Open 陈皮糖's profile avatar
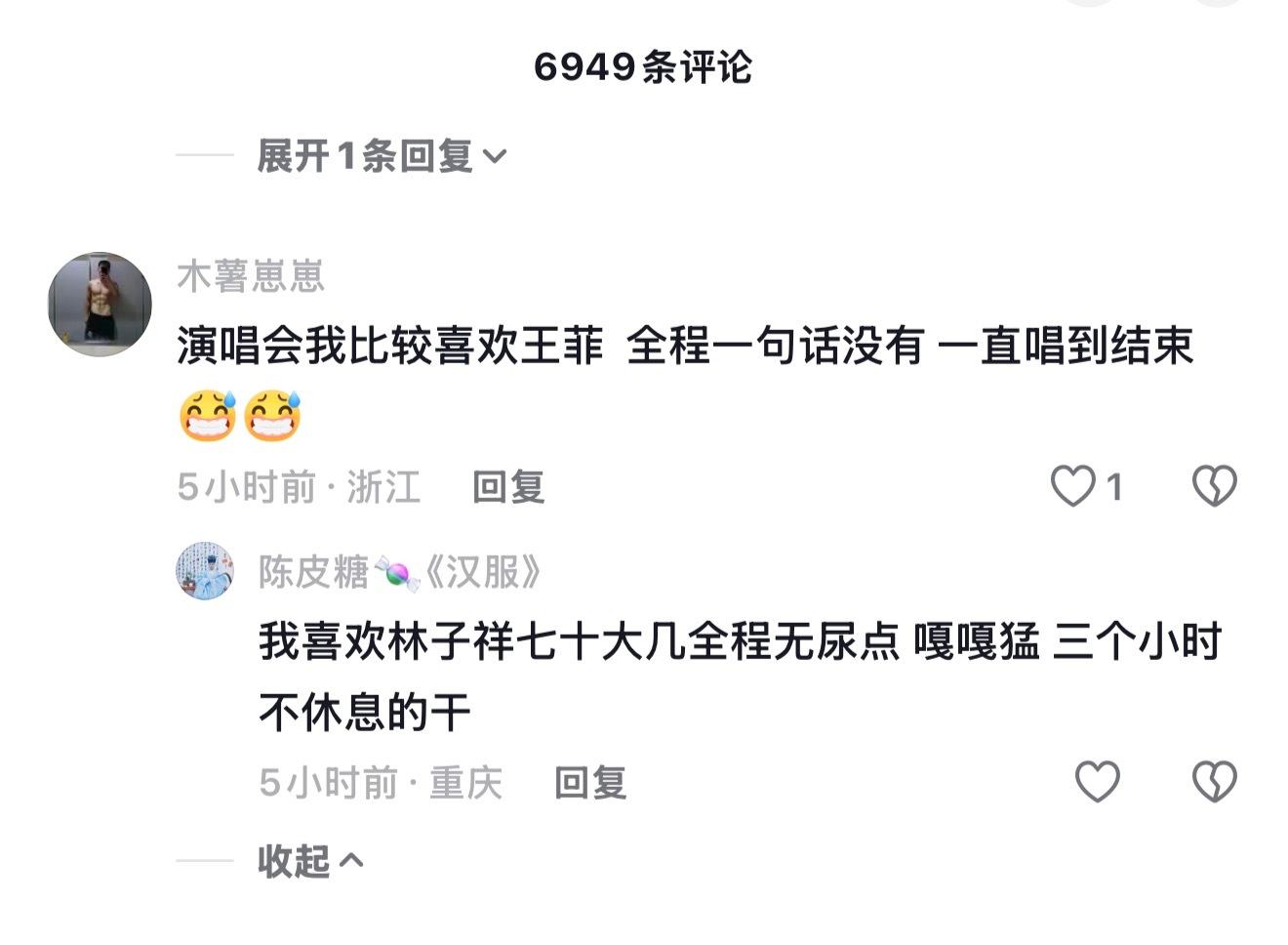The height and width of the screenshot is (945, 1288). pos(205,571)
